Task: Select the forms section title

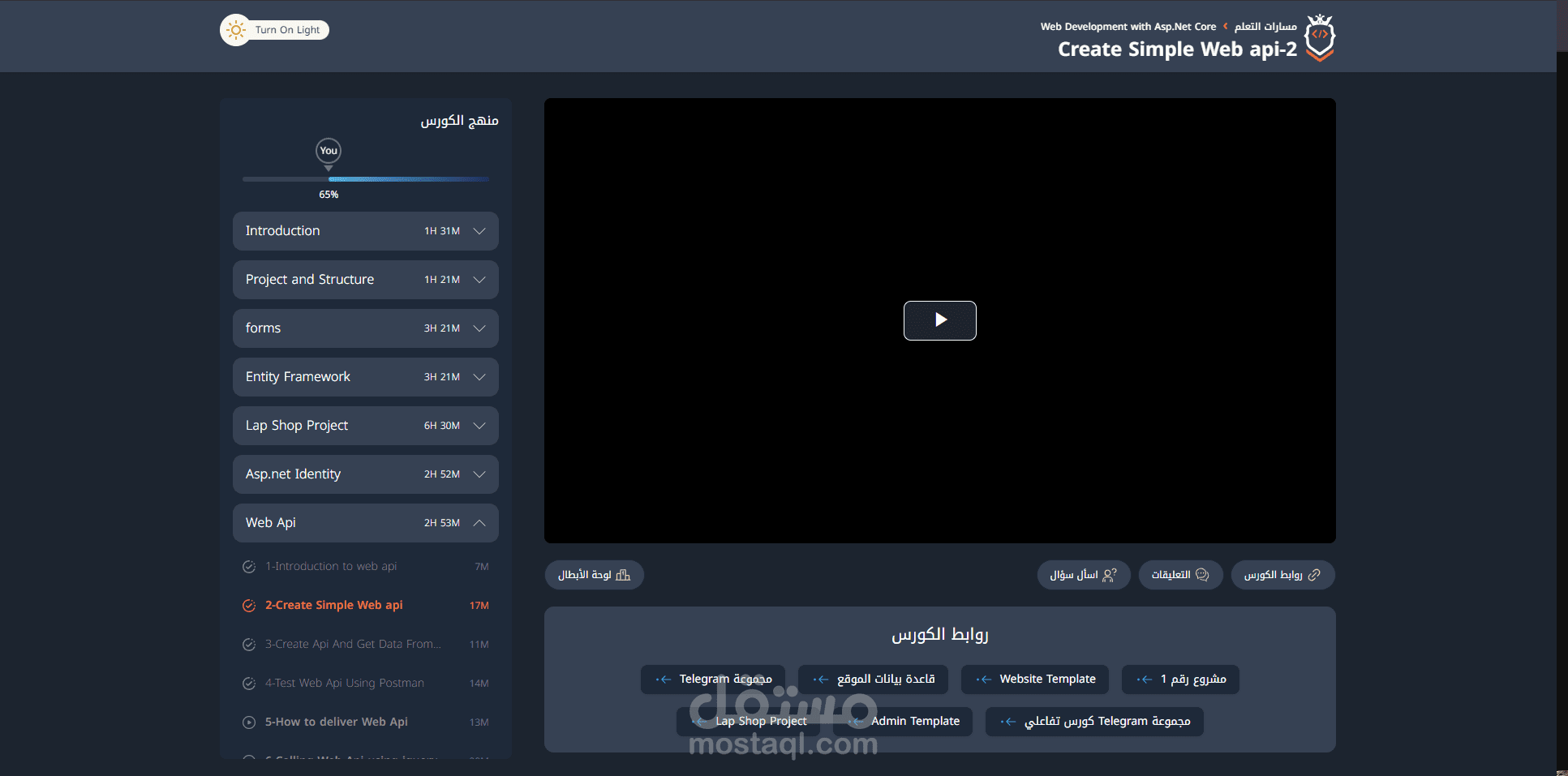Action: [263, 328]
